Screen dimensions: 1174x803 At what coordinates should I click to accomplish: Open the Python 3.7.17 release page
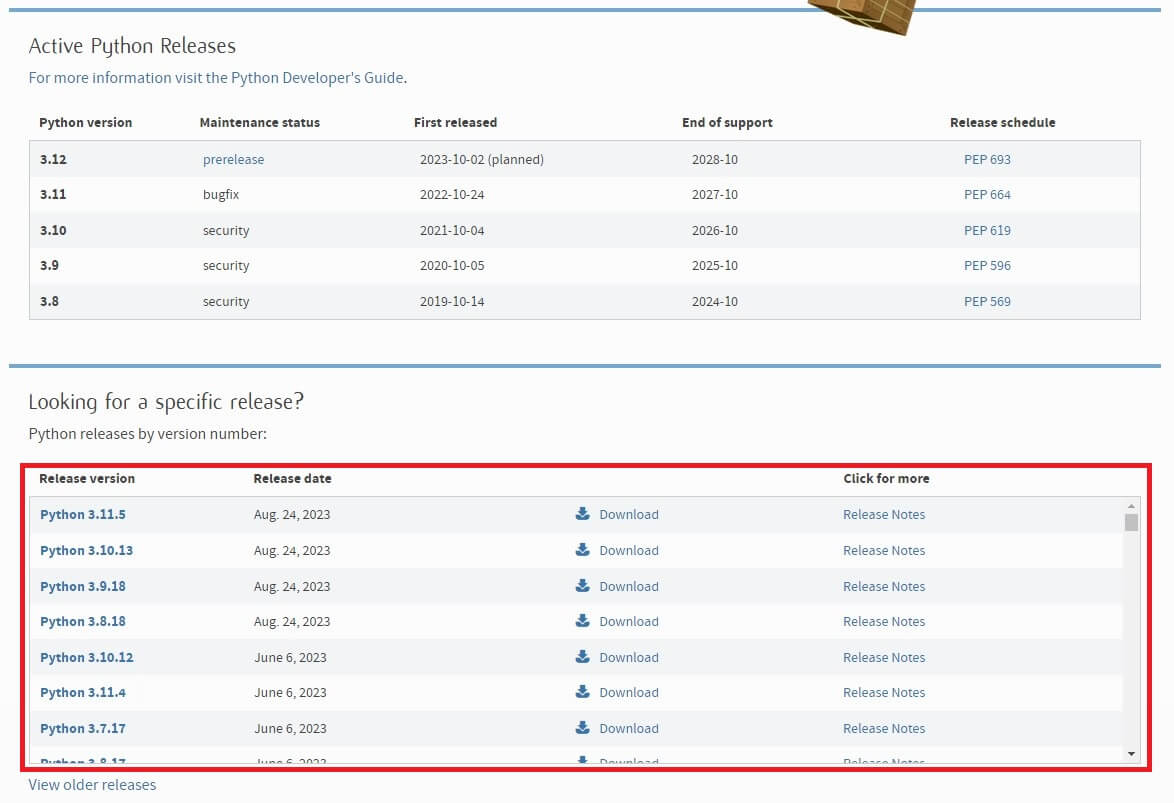82,729
